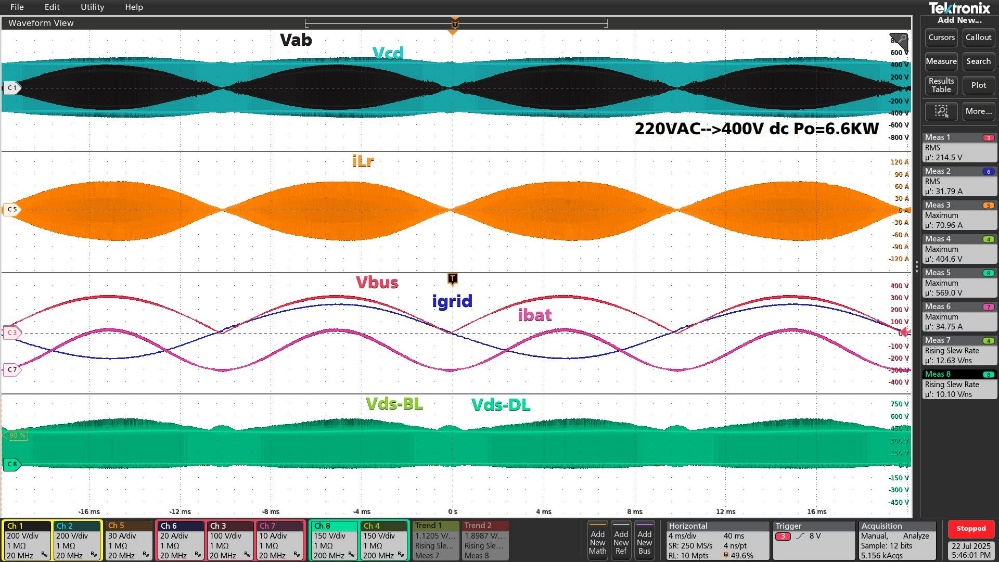Toggle the Ch 8 channel badge
The height and width of the screenshot is (562, 999).
332,540
